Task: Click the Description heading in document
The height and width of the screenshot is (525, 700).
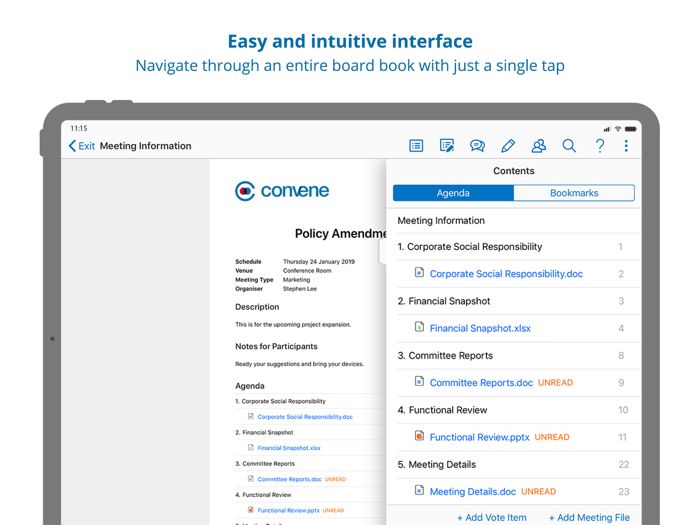Action: [257, 307]
